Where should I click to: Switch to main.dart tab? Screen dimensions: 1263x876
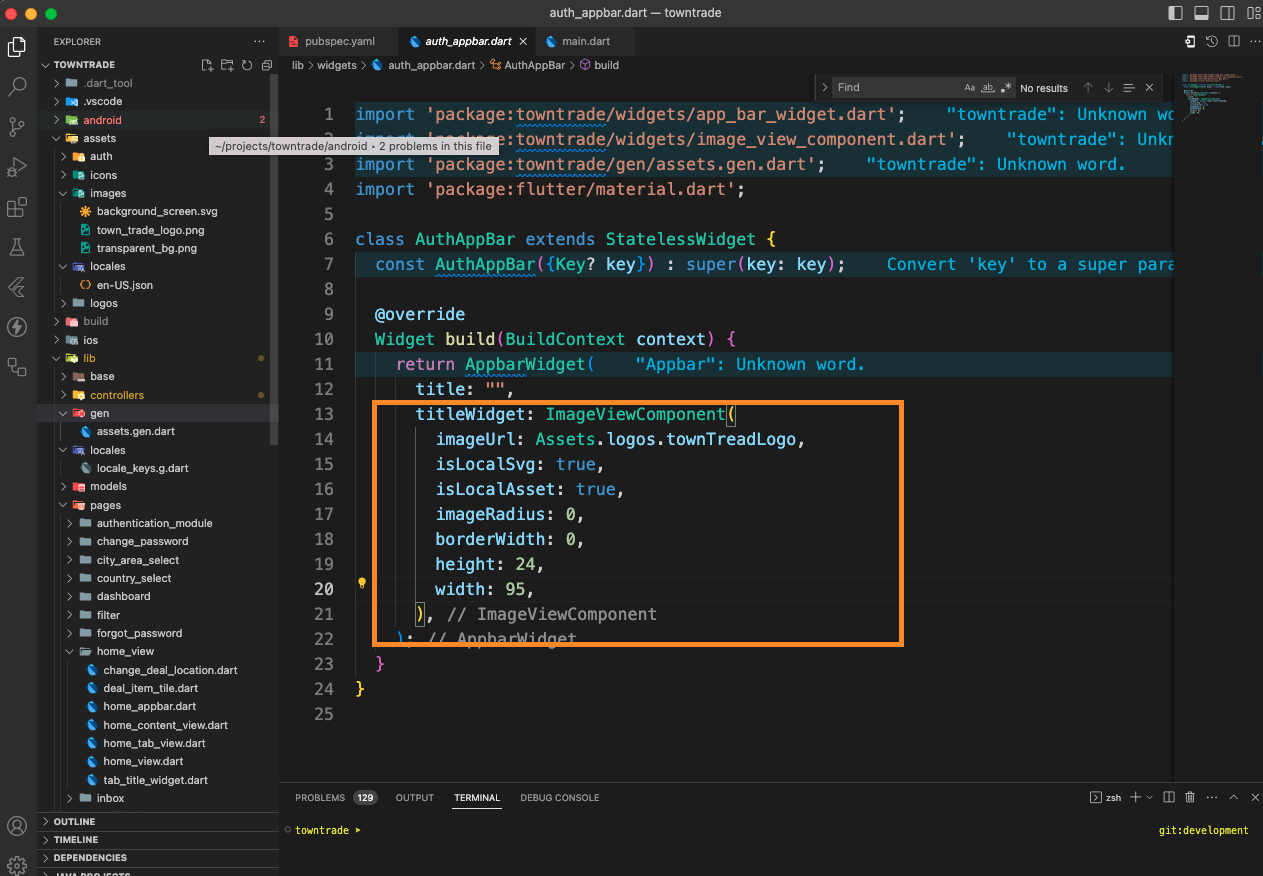tap(585, 42)
